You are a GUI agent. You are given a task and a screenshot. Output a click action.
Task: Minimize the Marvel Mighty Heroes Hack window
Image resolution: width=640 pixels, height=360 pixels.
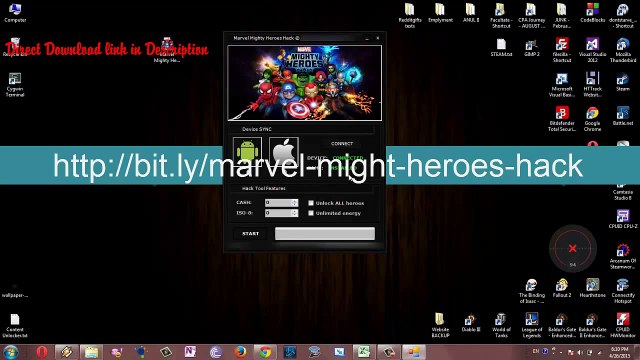click(367, 38)
